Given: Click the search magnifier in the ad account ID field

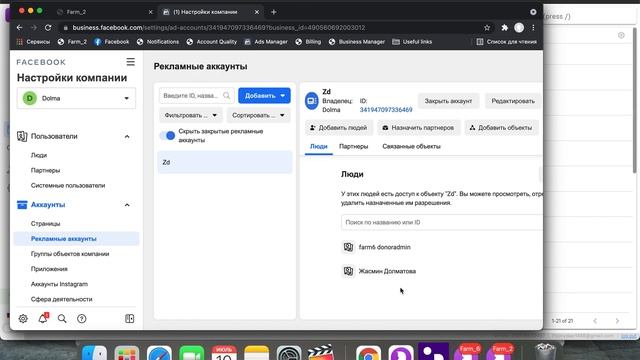Looking at the screenshot, I should (x=227, y=96).
